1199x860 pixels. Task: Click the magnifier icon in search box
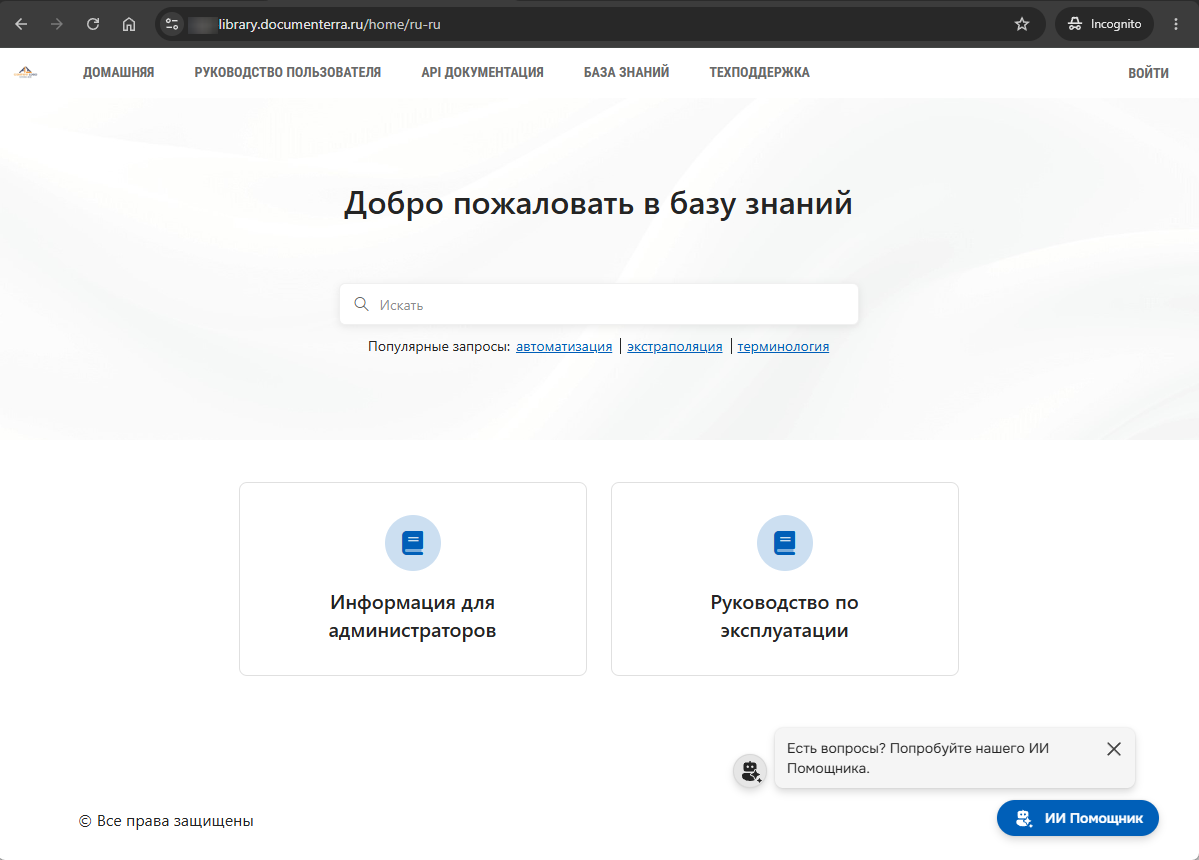coord(361,304)
